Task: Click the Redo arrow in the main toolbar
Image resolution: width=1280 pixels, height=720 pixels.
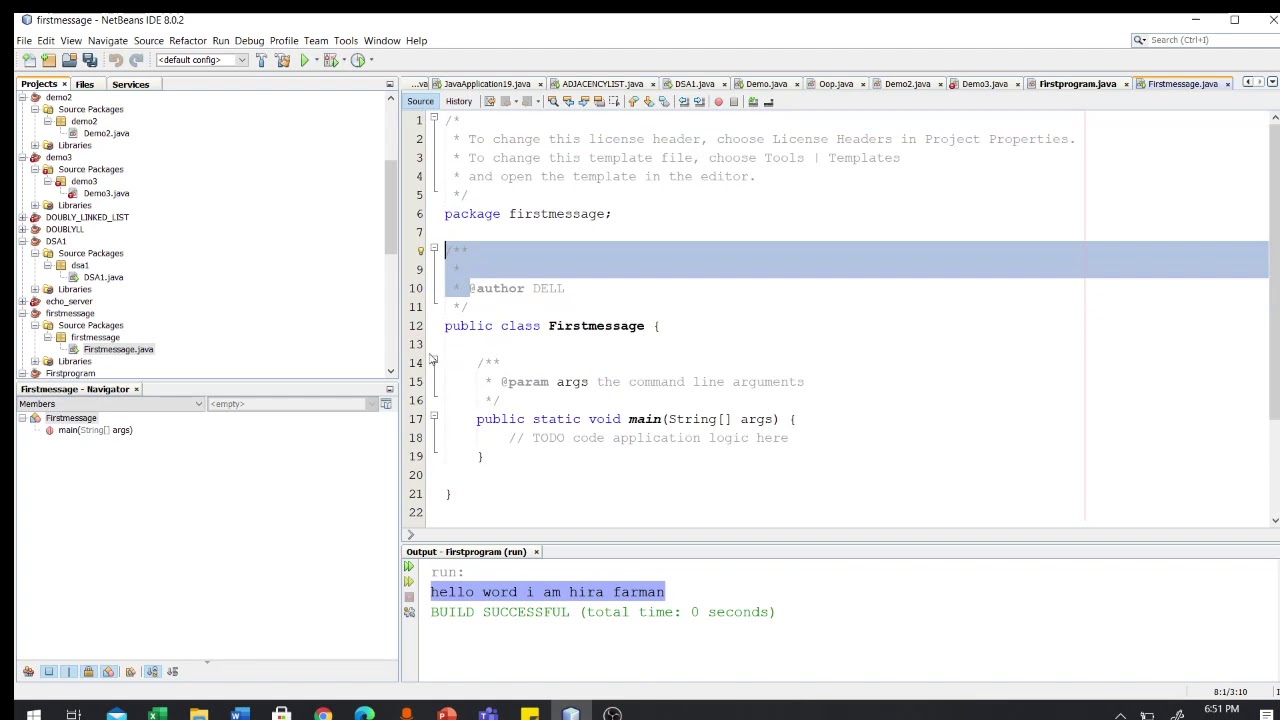Action: pyautogui.click(x=136, y=60)
